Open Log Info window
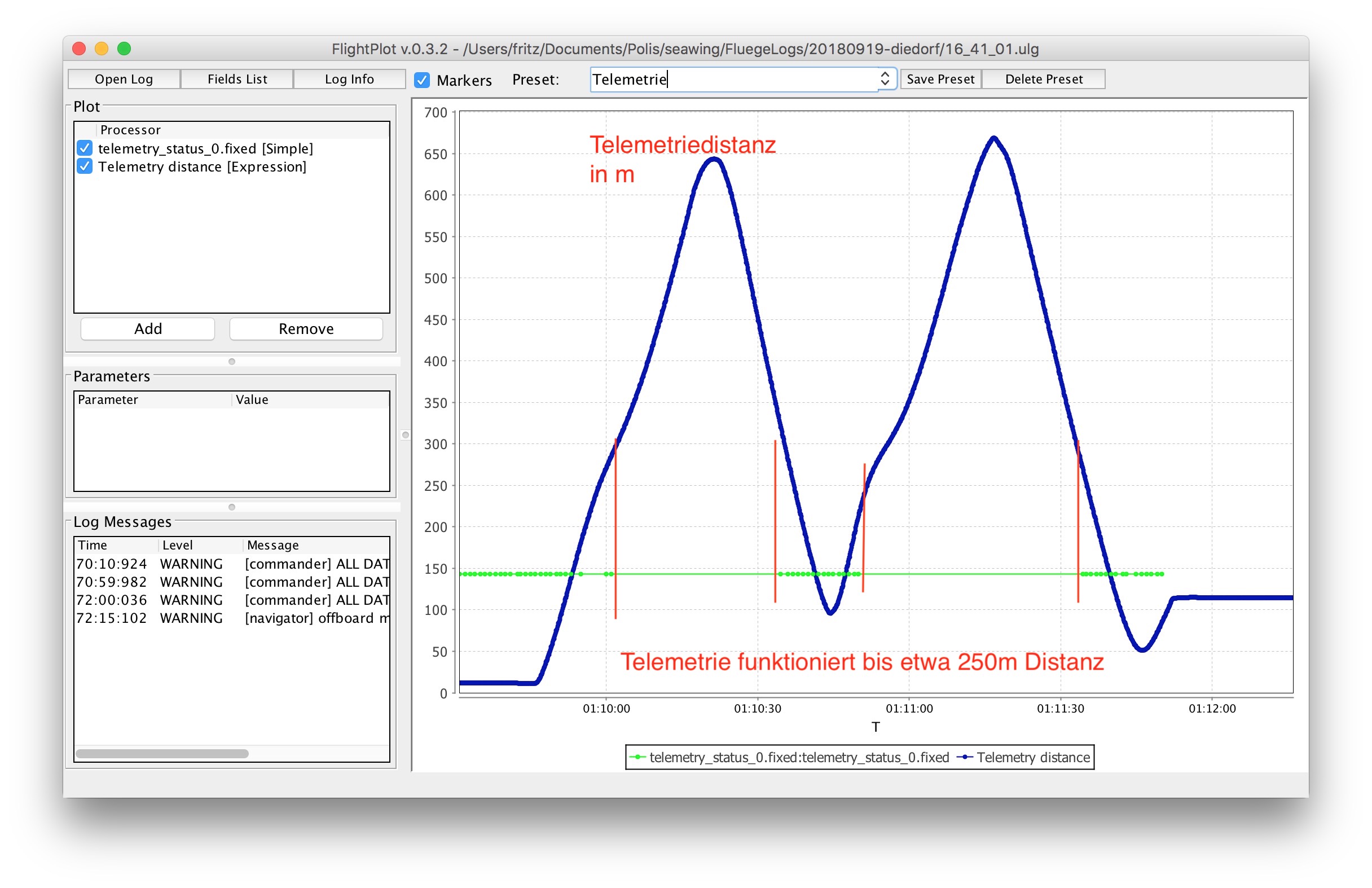Viewport: 1372px width, 888px height. (349, 79)
